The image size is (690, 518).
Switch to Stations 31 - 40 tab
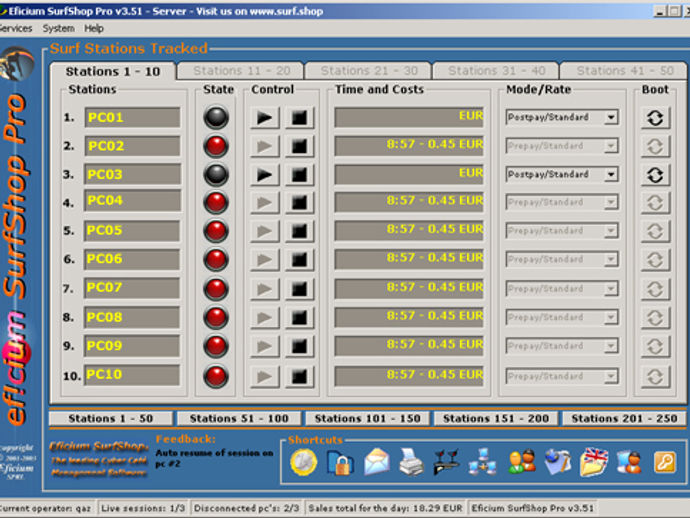pos(496,71)
